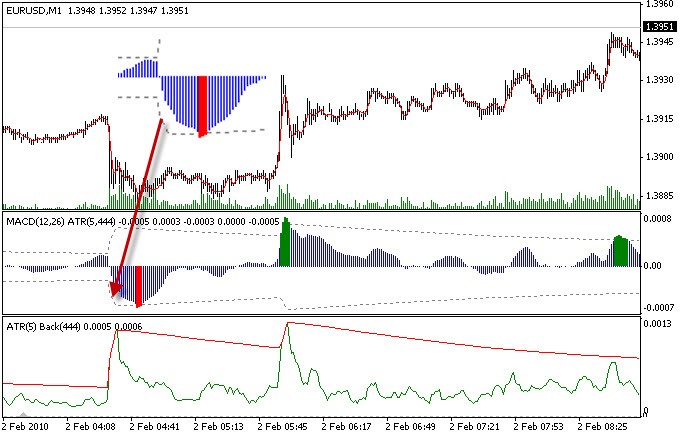Click the red bar in magnified histogram inset
The image size is (680, 435).
tap(202, 105)
